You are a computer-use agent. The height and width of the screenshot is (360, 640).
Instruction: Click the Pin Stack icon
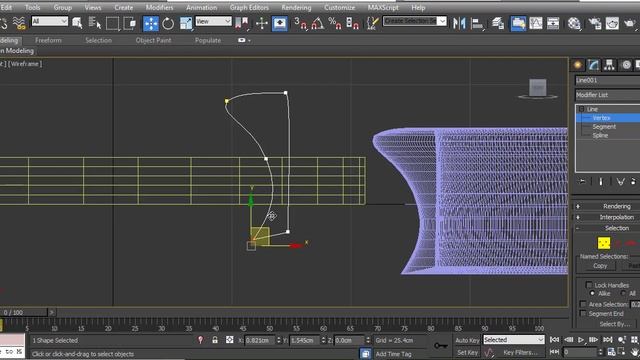582,181
